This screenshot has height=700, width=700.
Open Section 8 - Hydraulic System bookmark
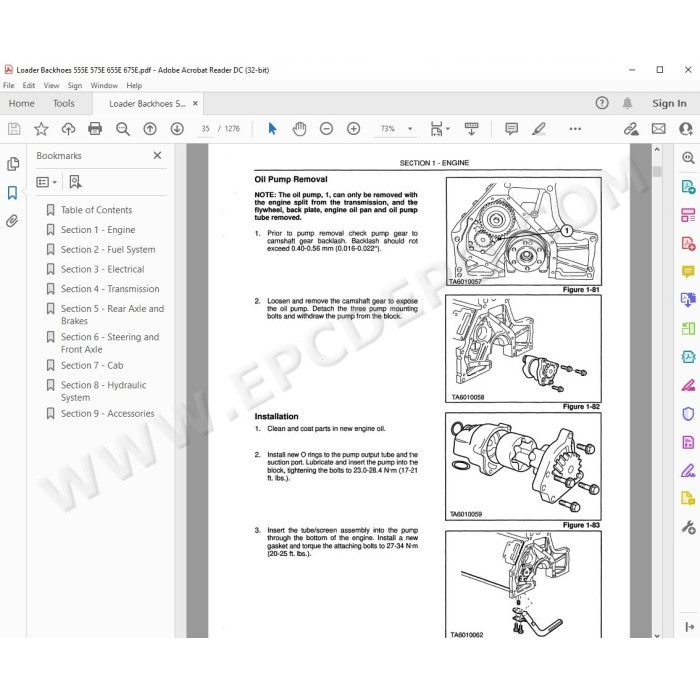[x=104, y=391]
